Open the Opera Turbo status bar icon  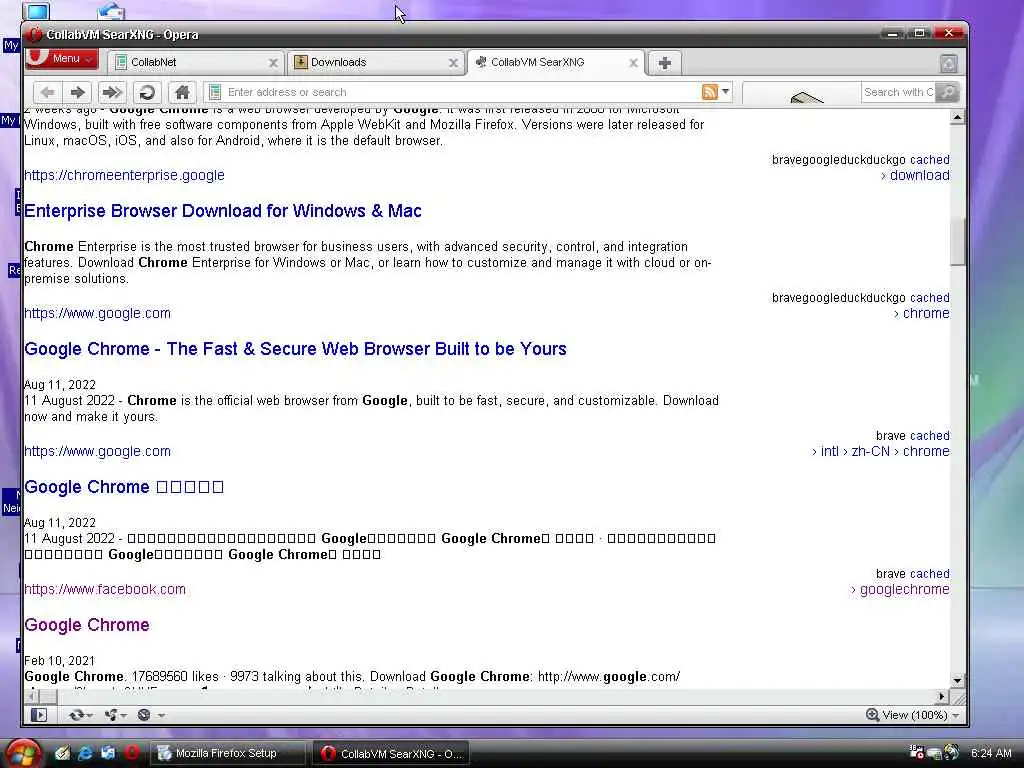click(144, 715)
